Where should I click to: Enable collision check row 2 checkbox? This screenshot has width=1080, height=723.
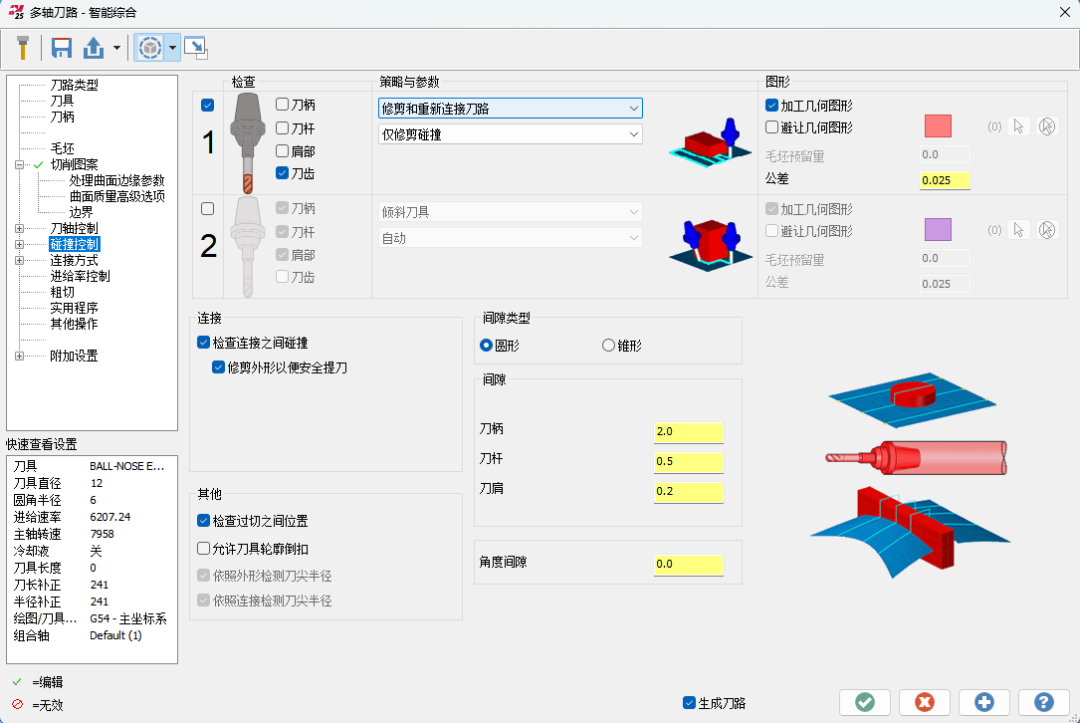pos(207,209)
